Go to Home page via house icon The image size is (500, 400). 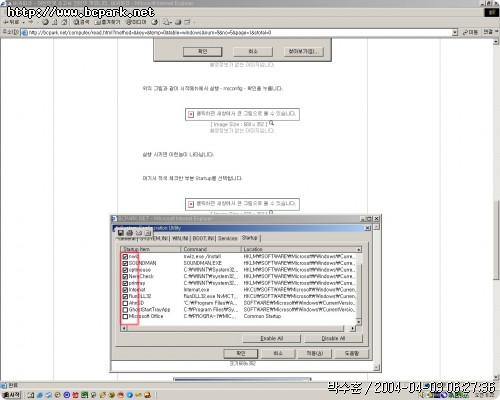point(64,22)
